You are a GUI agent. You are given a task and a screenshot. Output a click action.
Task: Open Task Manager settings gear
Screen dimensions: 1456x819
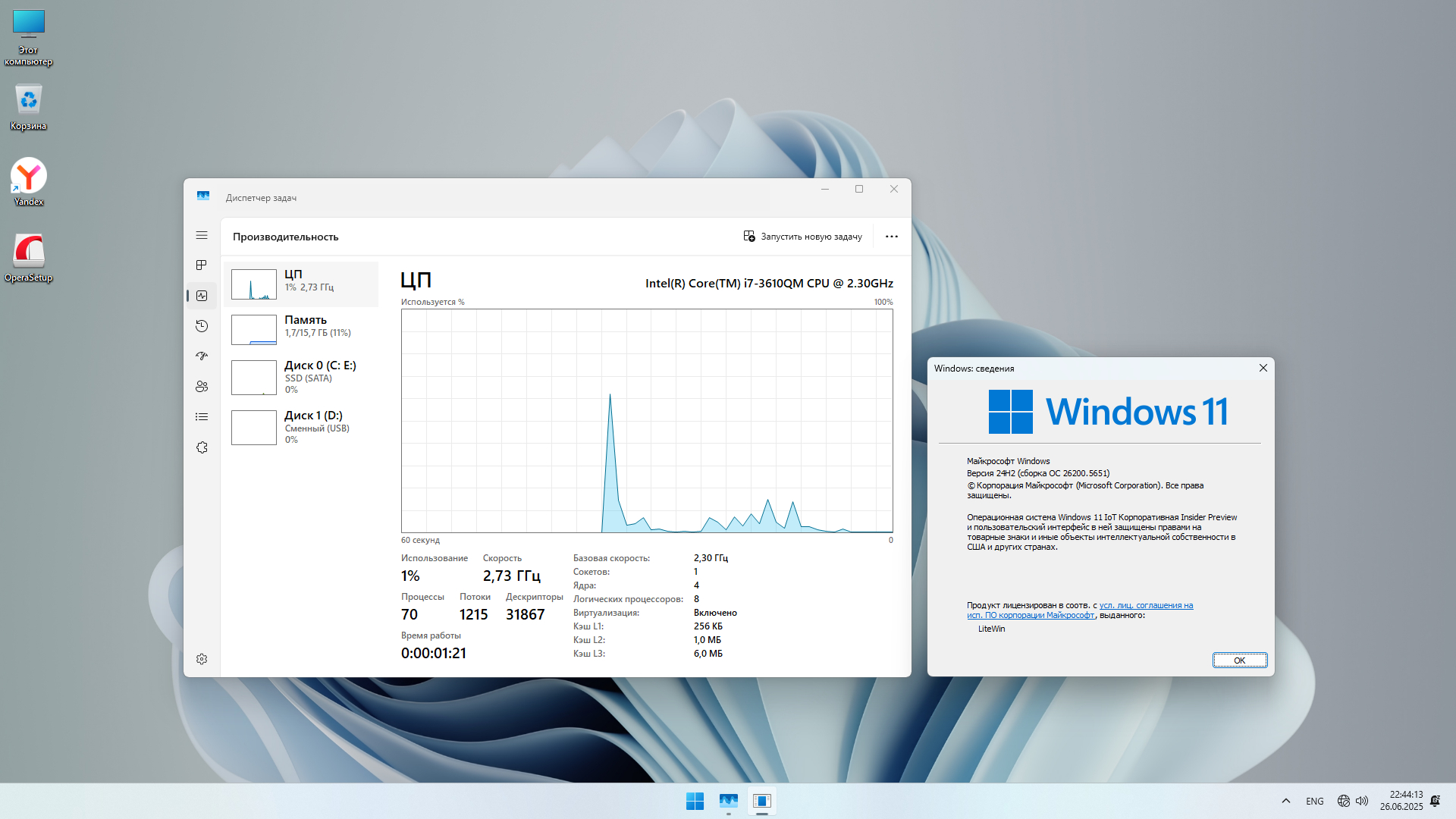pyautogui.click(x=202, y=659)
